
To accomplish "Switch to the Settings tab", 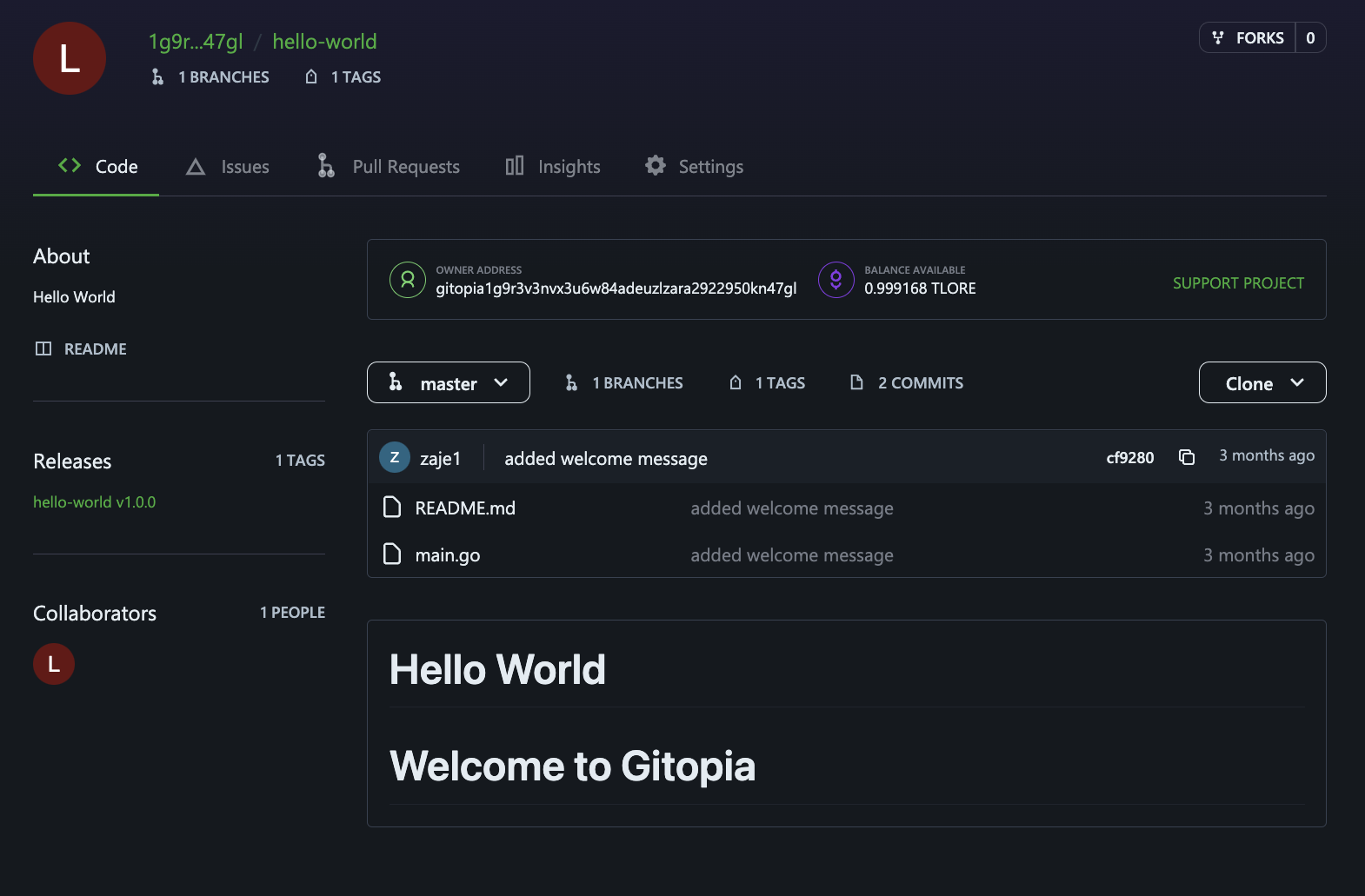I will (x=694, y=167).
